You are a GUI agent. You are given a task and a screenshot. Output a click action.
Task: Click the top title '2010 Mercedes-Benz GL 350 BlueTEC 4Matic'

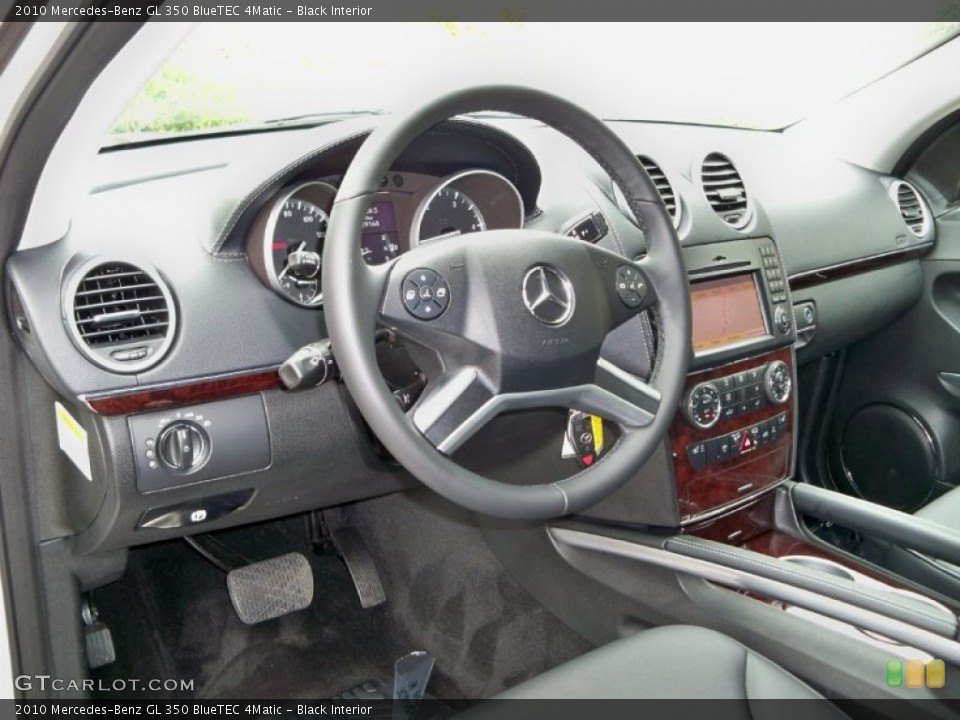click(149, 10)
